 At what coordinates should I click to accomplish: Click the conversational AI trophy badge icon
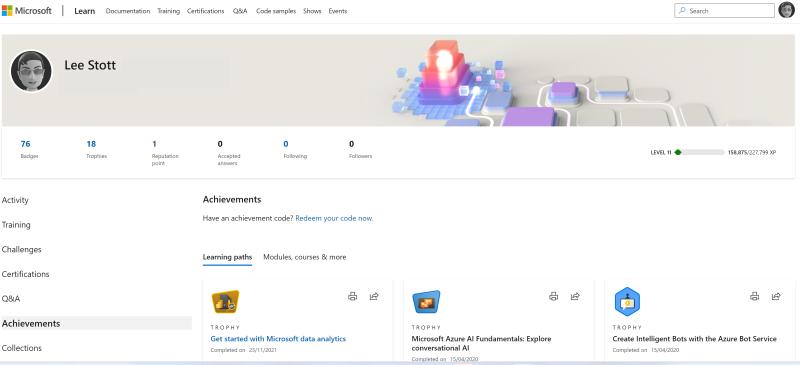[426, 302]
